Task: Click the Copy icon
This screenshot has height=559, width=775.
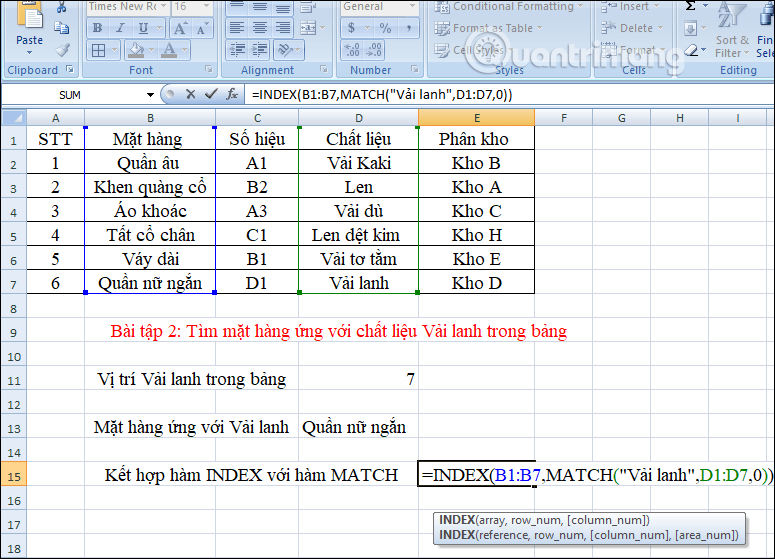Action: tap(61, 28)
